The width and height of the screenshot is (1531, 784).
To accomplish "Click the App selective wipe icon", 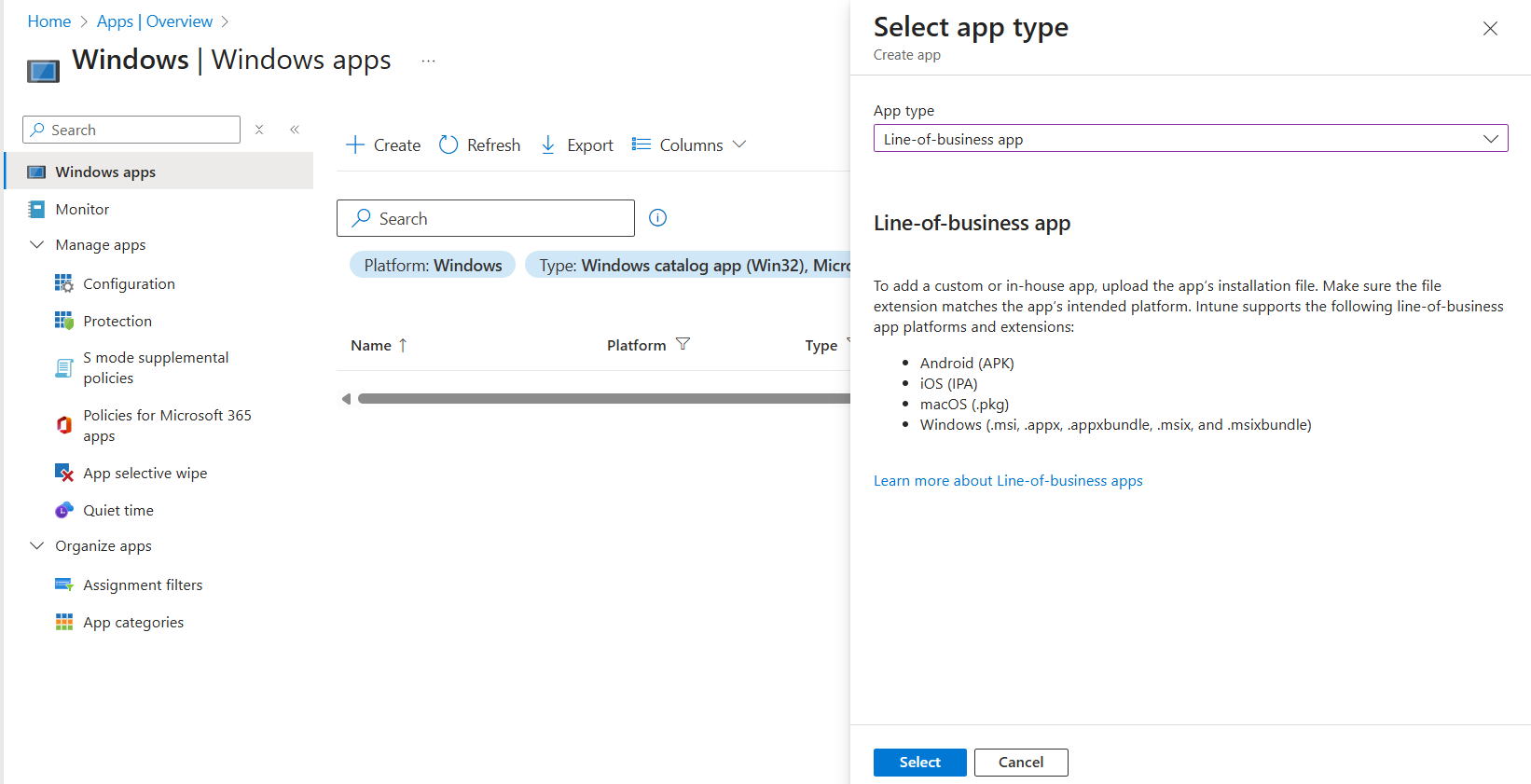I will pos(63,473).
